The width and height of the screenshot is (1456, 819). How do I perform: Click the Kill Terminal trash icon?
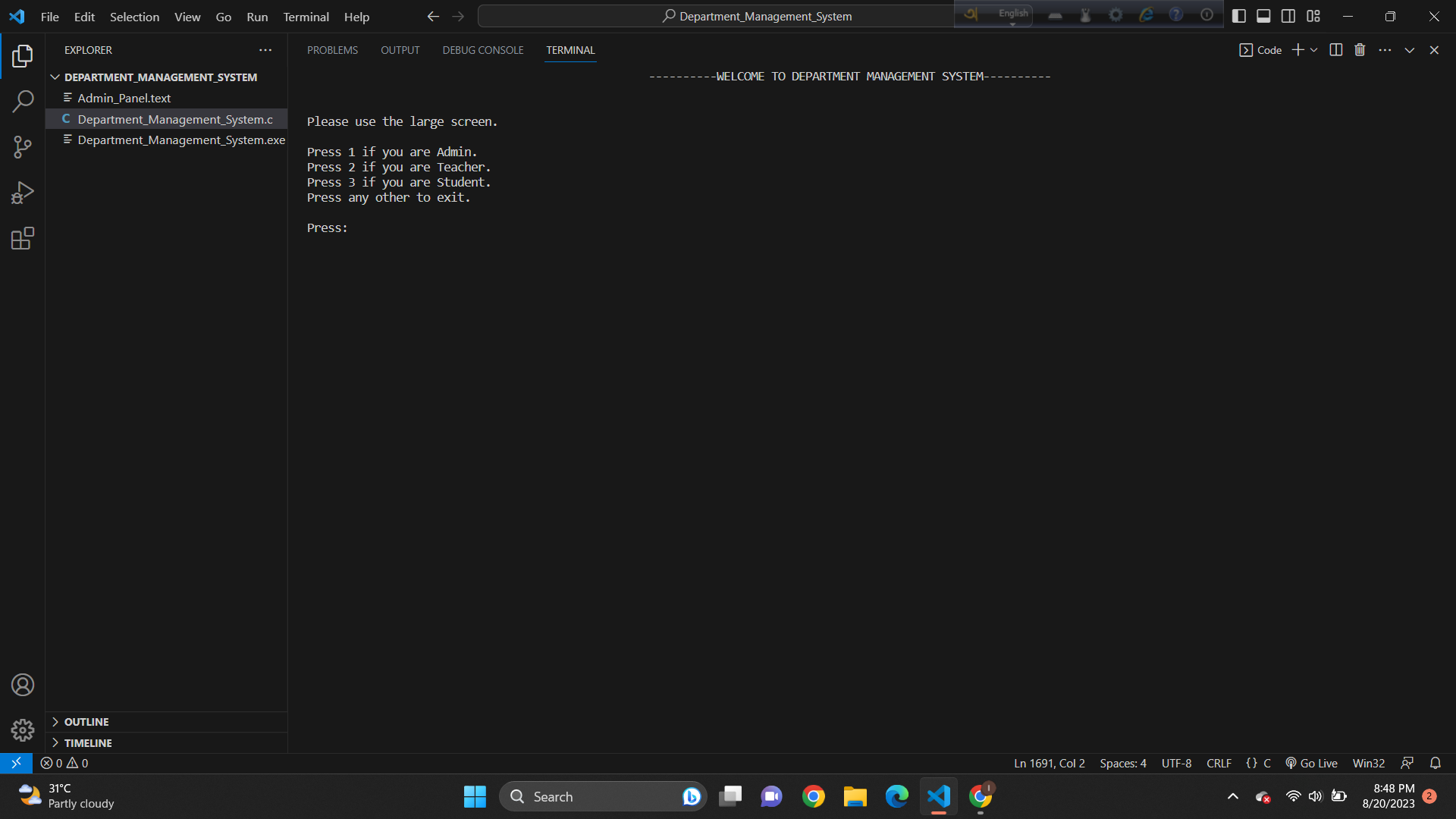click(1359, 49)
